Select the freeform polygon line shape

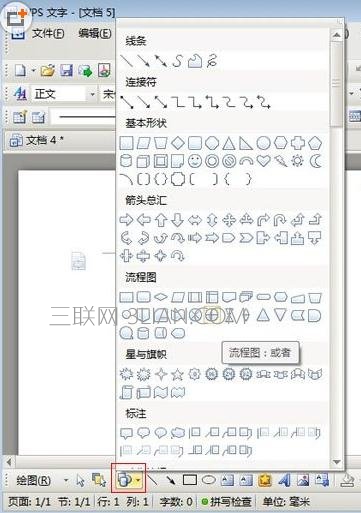tap(195, 61)
